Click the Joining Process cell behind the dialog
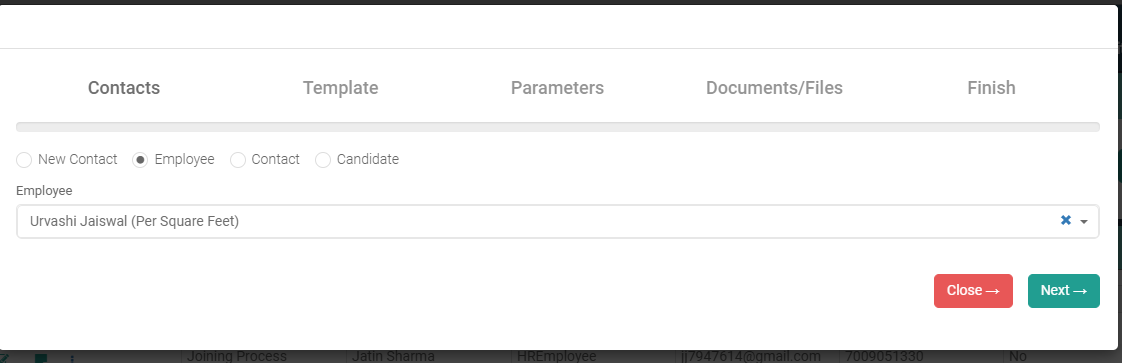Screen dimensions: 1122x363 click(237, 357)
